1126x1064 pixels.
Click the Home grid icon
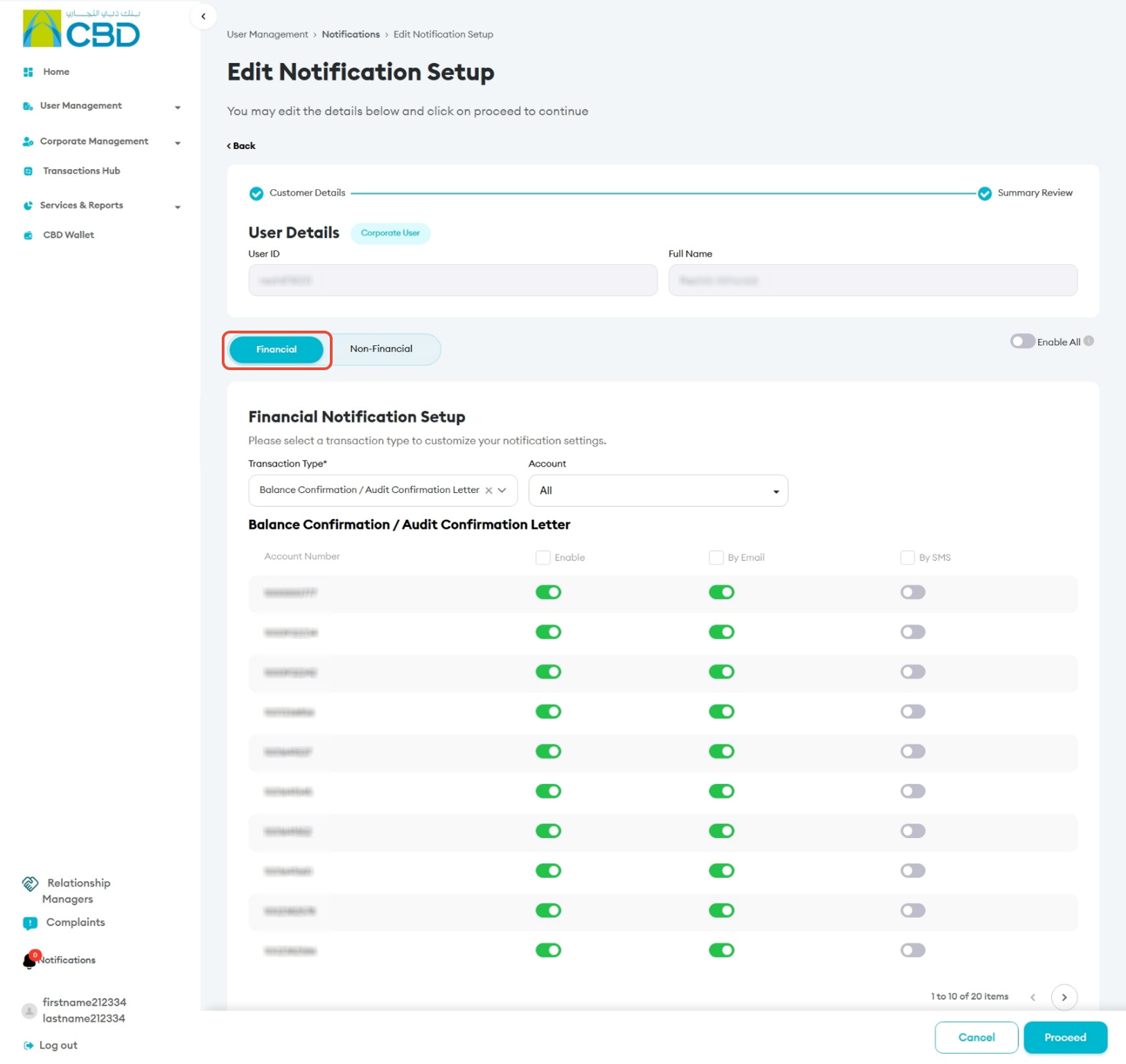(28, 72)
